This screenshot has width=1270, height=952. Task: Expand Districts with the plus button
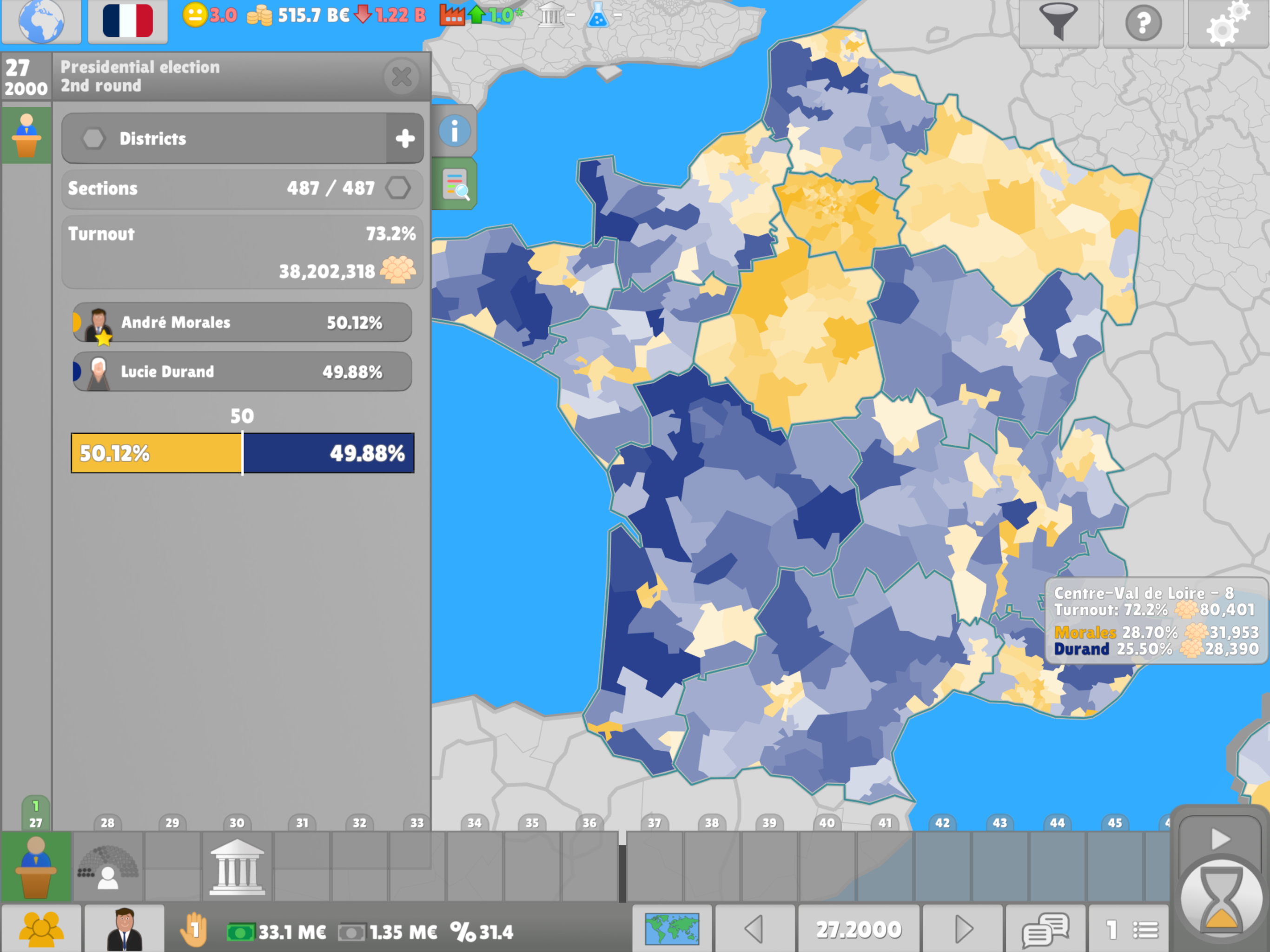405,139
